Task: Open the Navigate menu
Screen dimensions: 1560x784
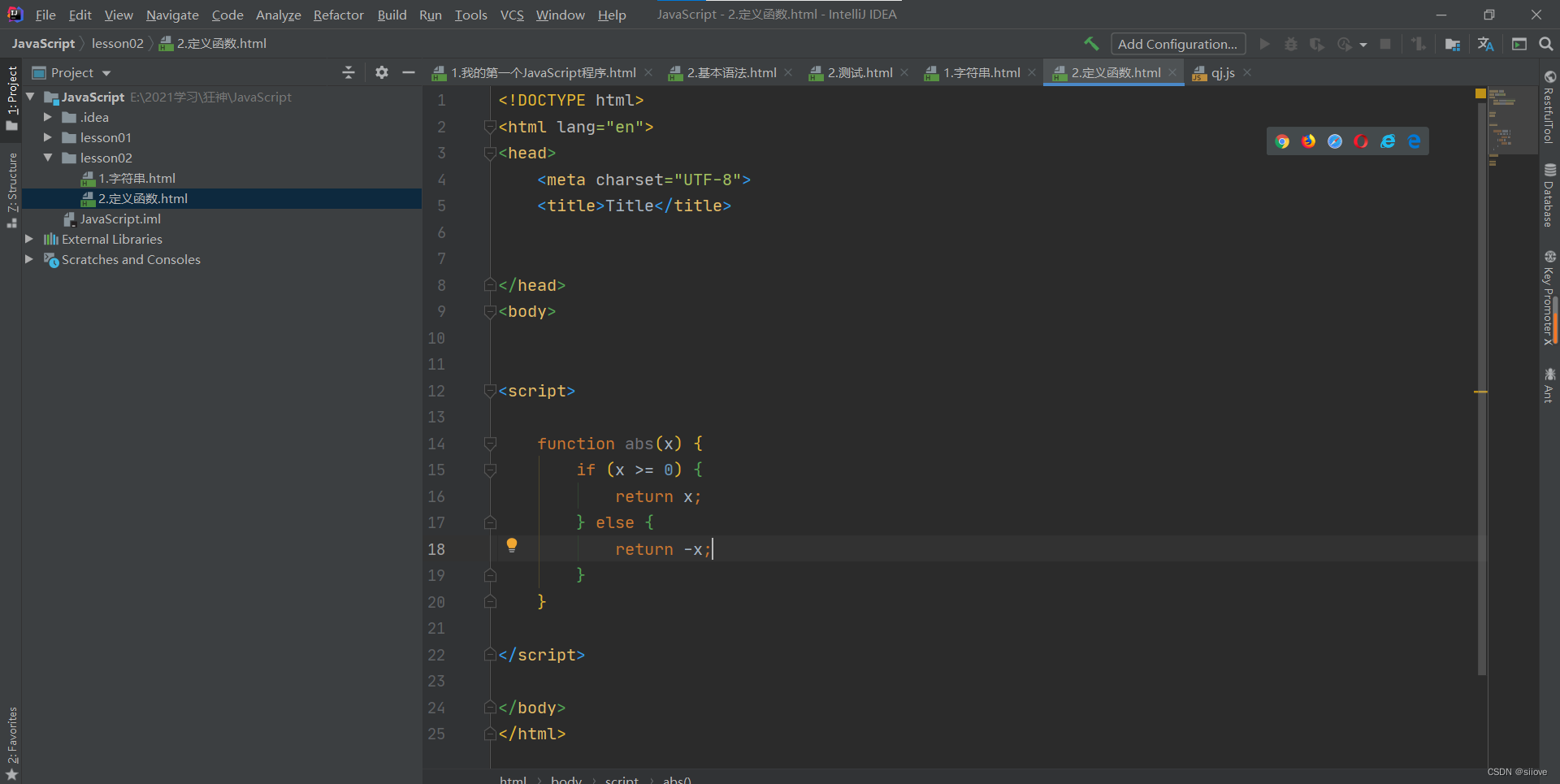Action: pos(172,15)
